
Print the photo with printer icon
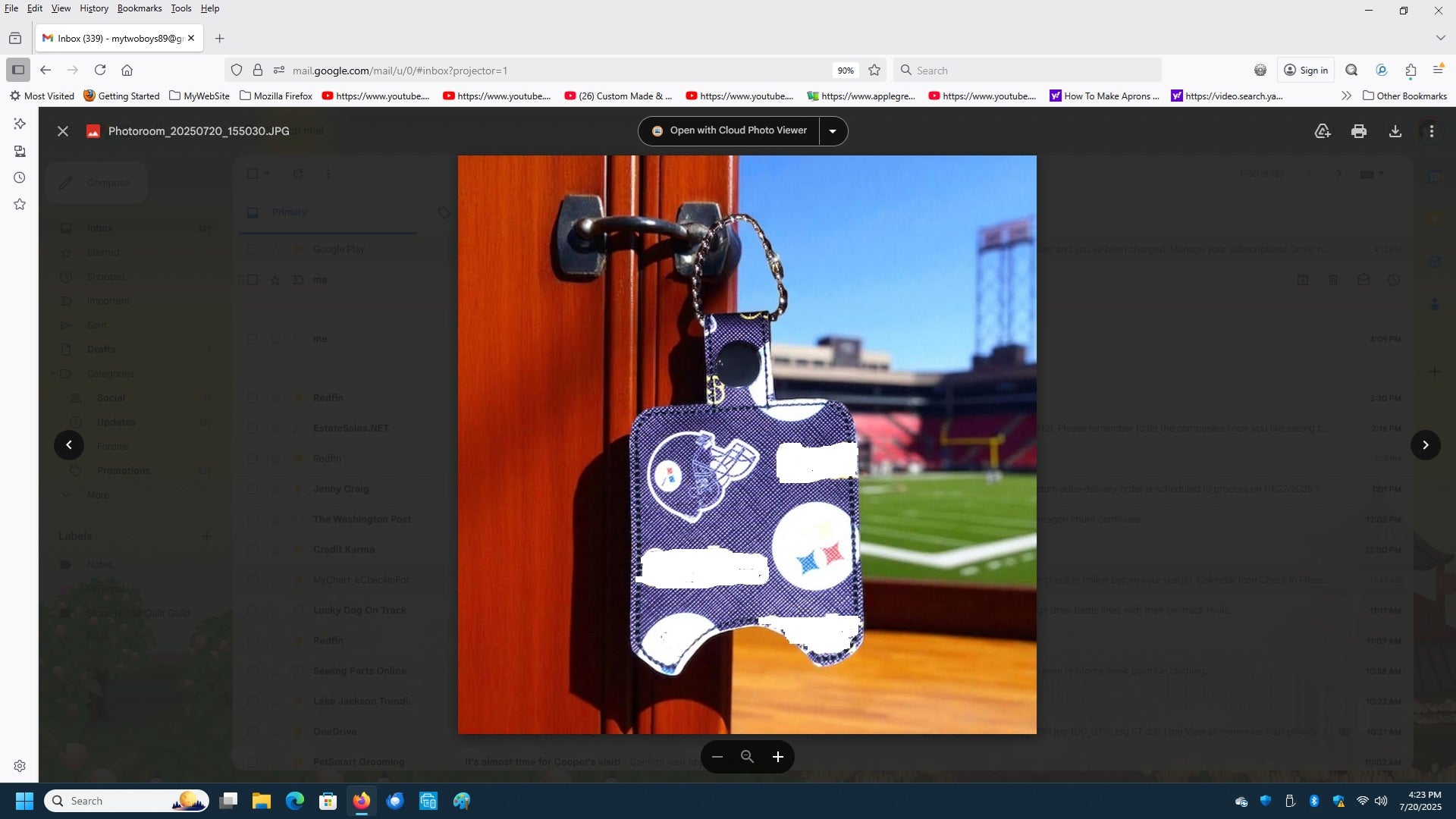coord(1359,131)
